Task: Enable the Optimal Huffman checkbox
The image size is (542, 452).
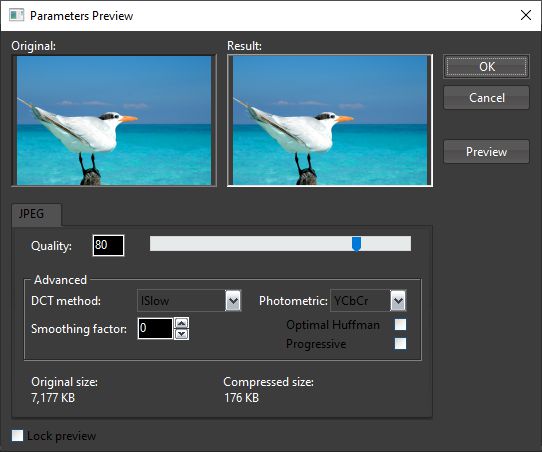Action: tap(400, 324)
